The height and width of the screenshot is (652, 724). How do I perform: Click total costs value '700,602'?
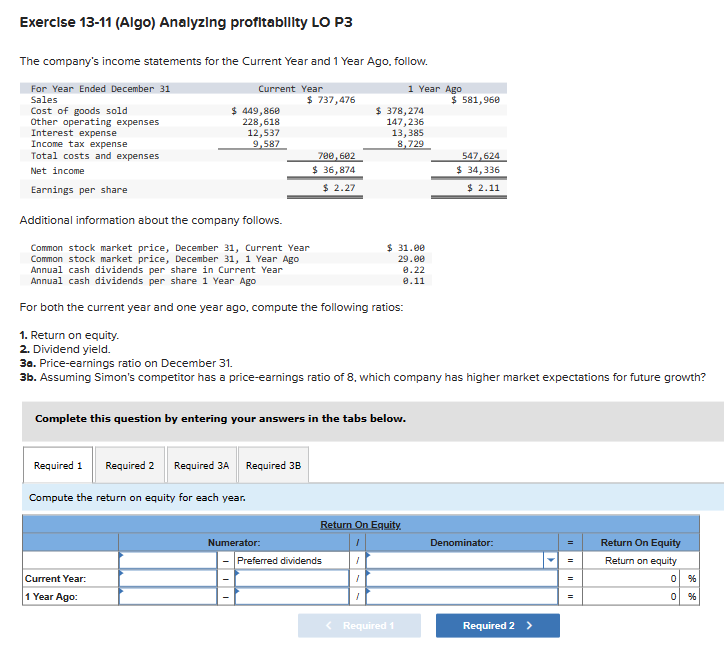(x=336, y=156)
